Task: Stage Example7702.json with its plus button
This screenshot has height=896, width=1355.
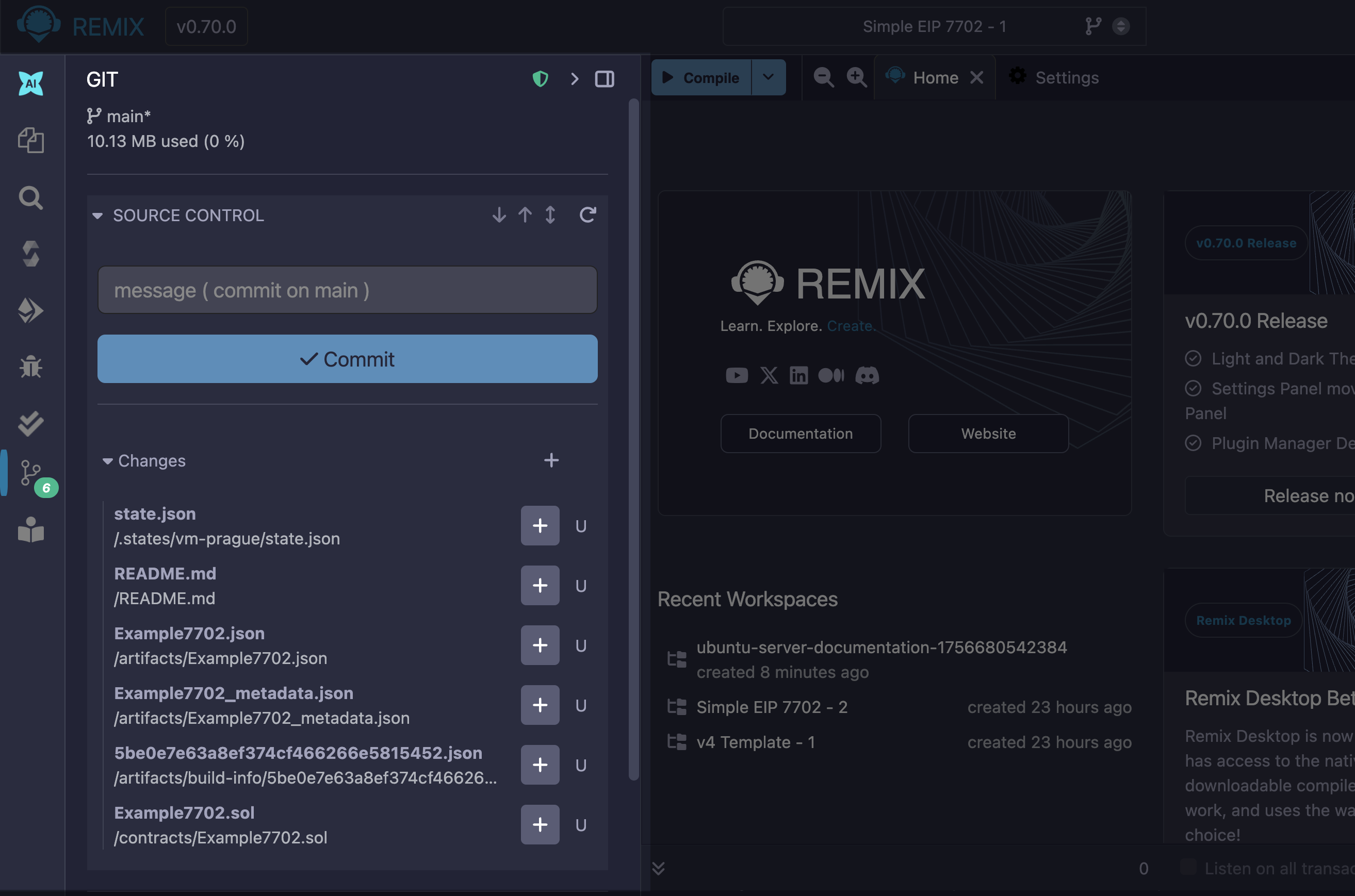Action: coord(540,645)
